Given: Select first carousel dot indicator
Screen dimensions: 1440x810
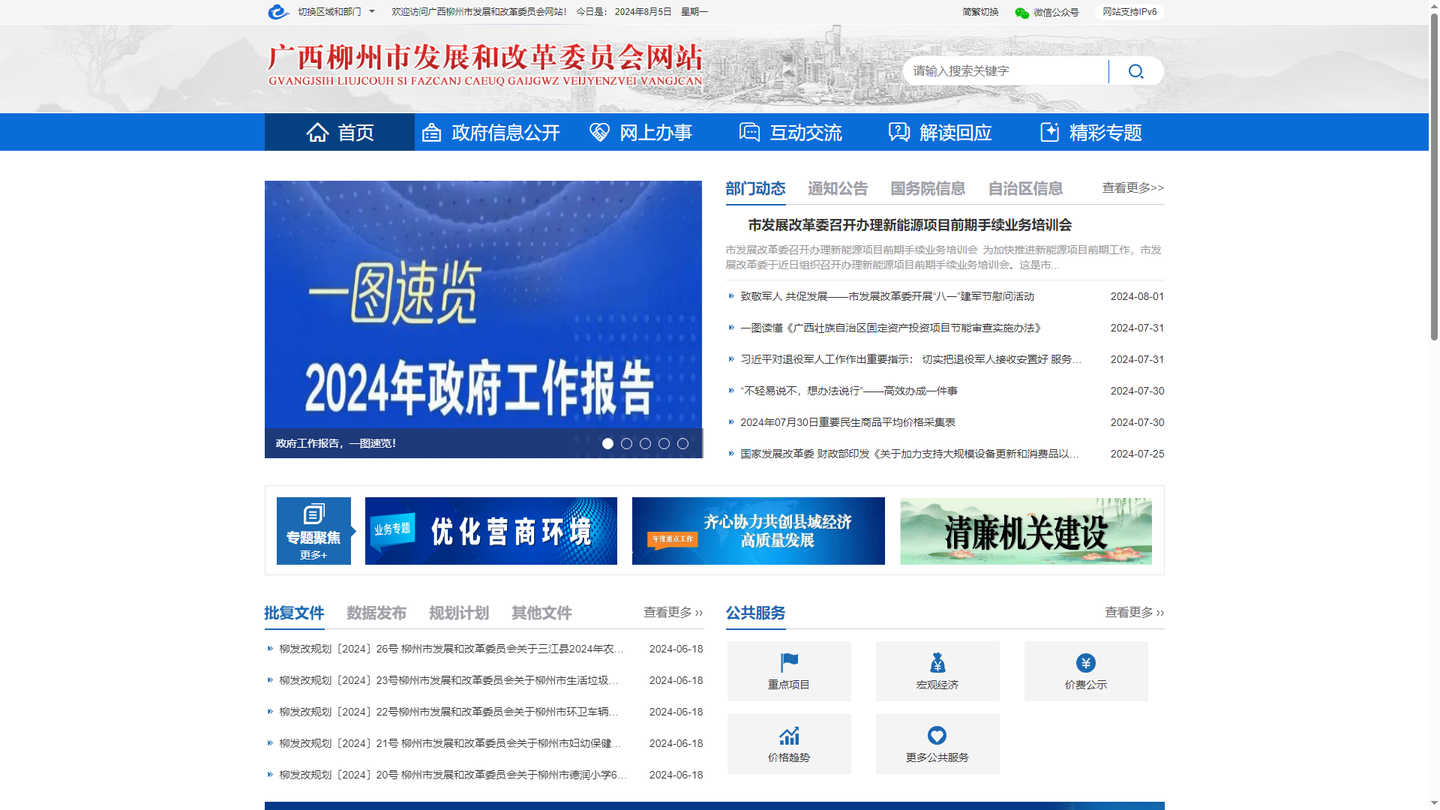Looking at the screenshot, I should (x=608, y=443).
